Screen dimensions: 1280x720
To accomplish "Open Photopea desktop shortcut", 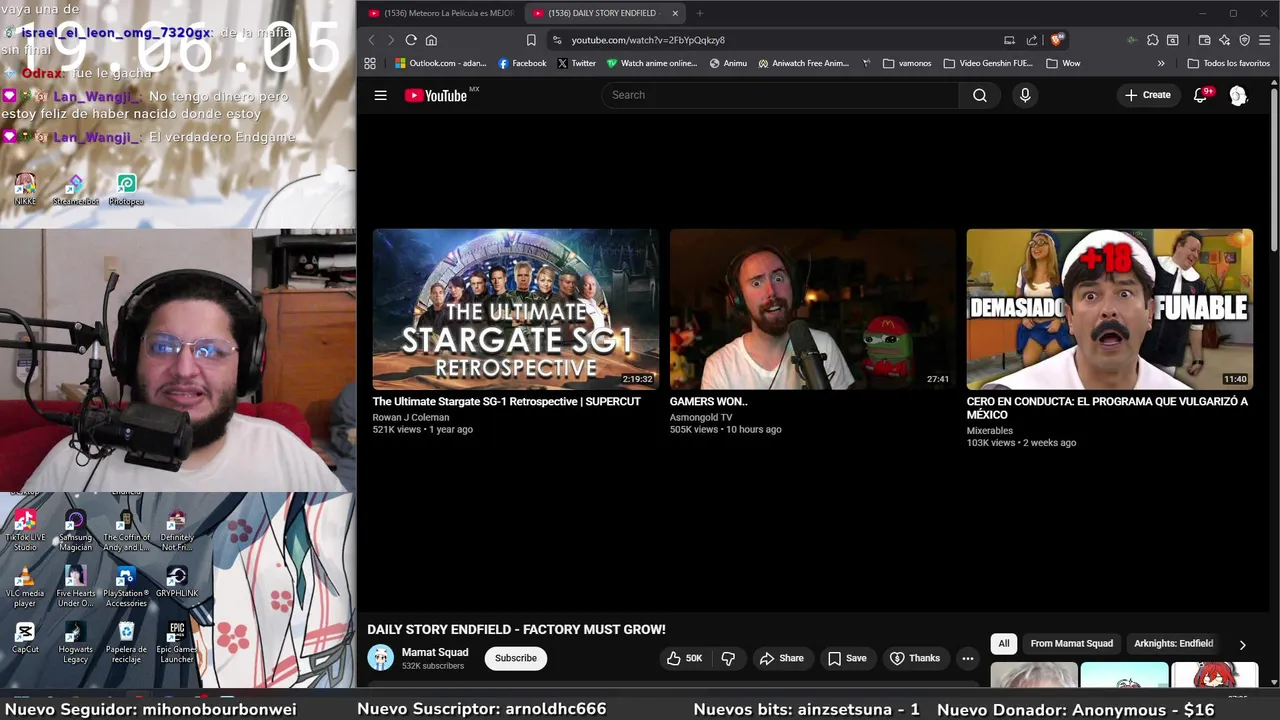I will [x=126, y=190].
